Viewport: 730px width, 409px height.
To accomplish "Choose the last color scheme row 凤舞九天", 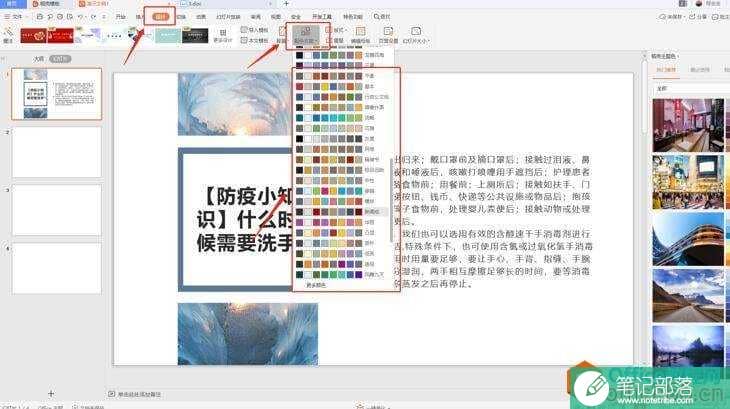I will (343, 275).
